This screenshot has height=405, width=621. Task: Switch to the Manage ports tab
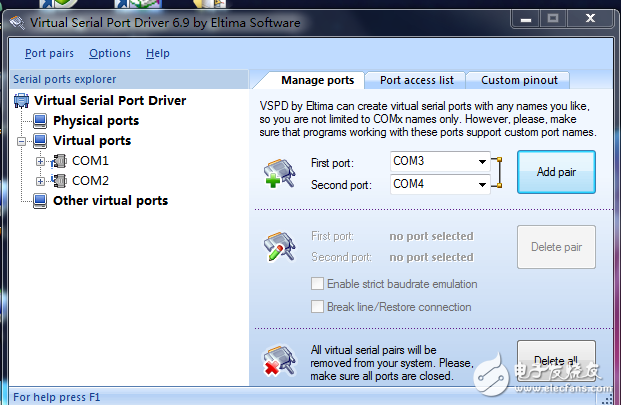[x=317, y=80]
